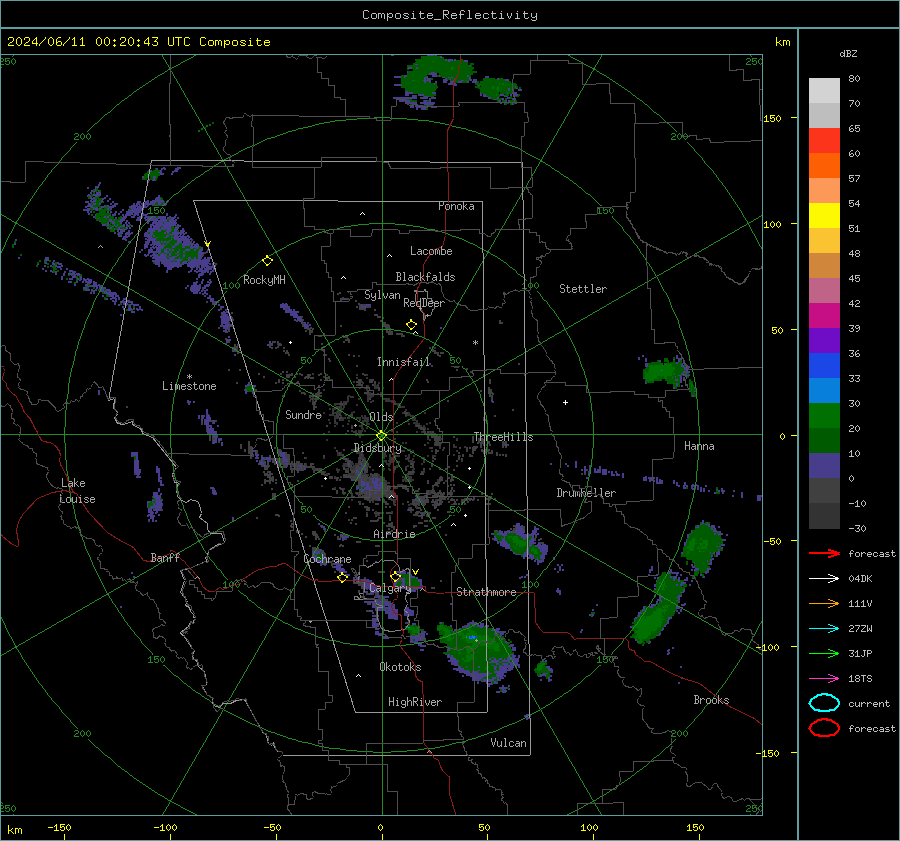The height and width of the screenshot is (841, 900).
Task: Click the Innisfail city label
Action: point(404,362)
